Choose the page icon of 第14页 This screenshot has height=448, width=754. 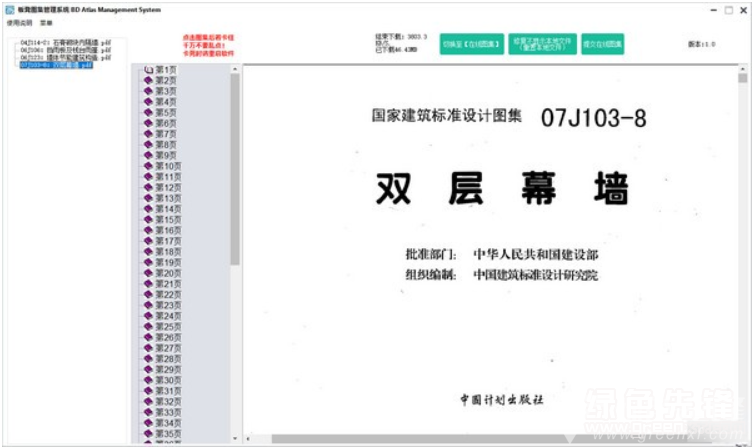tap(149, 209)
